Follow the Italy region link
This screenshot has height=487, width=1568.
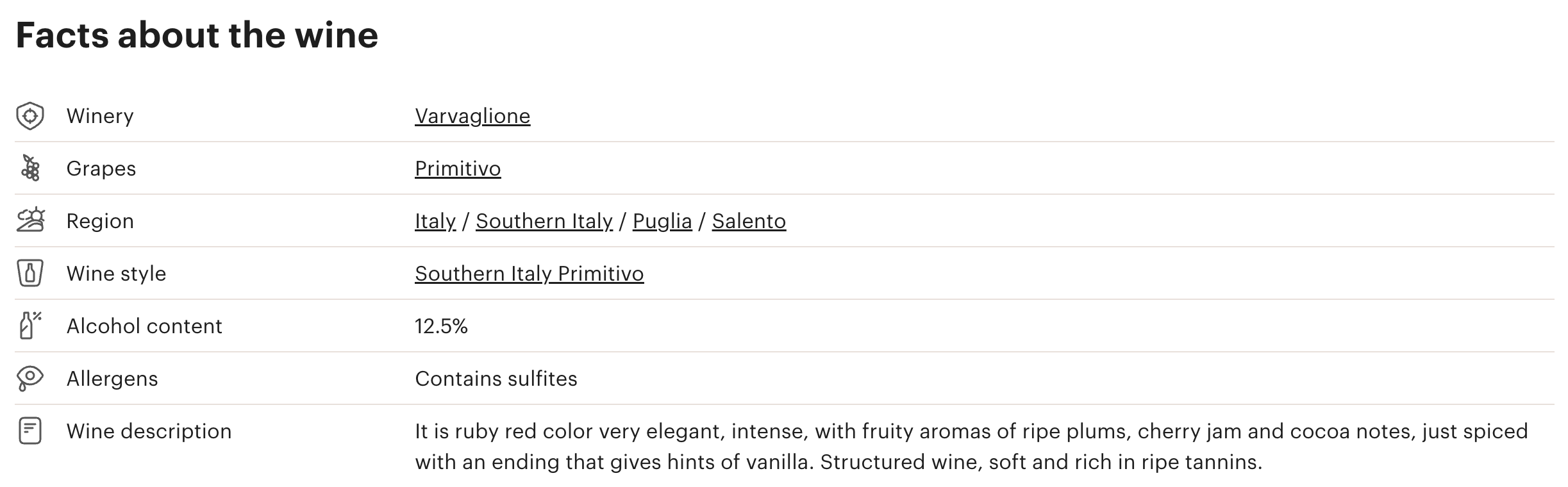point(435,221)
